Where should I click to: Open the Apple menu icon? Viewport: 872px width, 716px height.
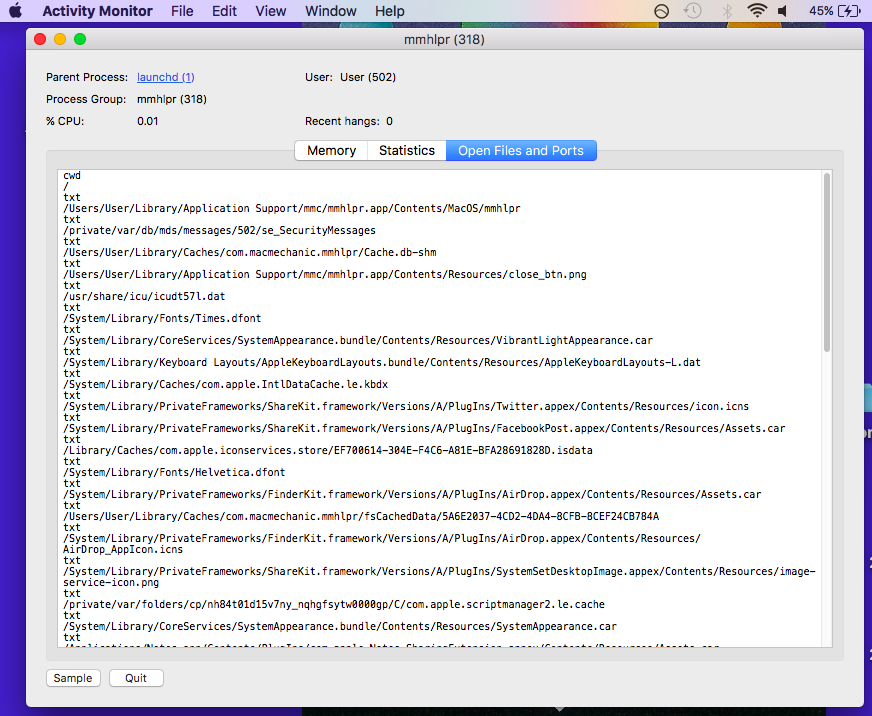click(15, 11)
